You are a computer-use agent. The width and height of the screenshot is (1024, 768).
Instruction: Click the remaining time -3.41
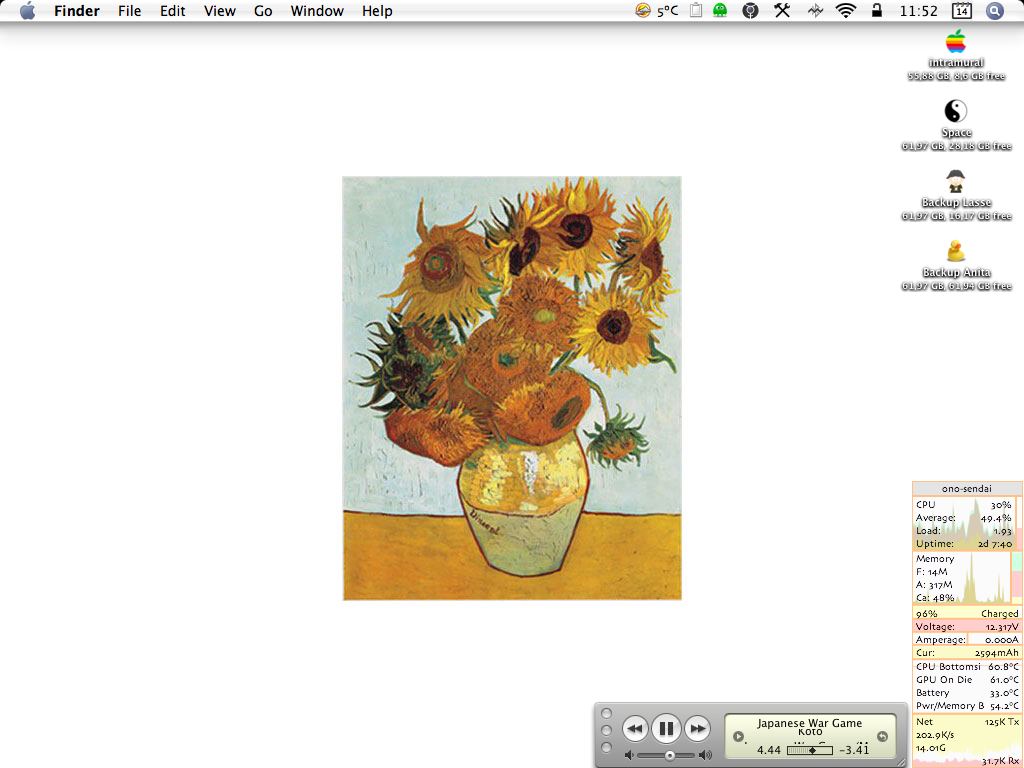point(854,750)
